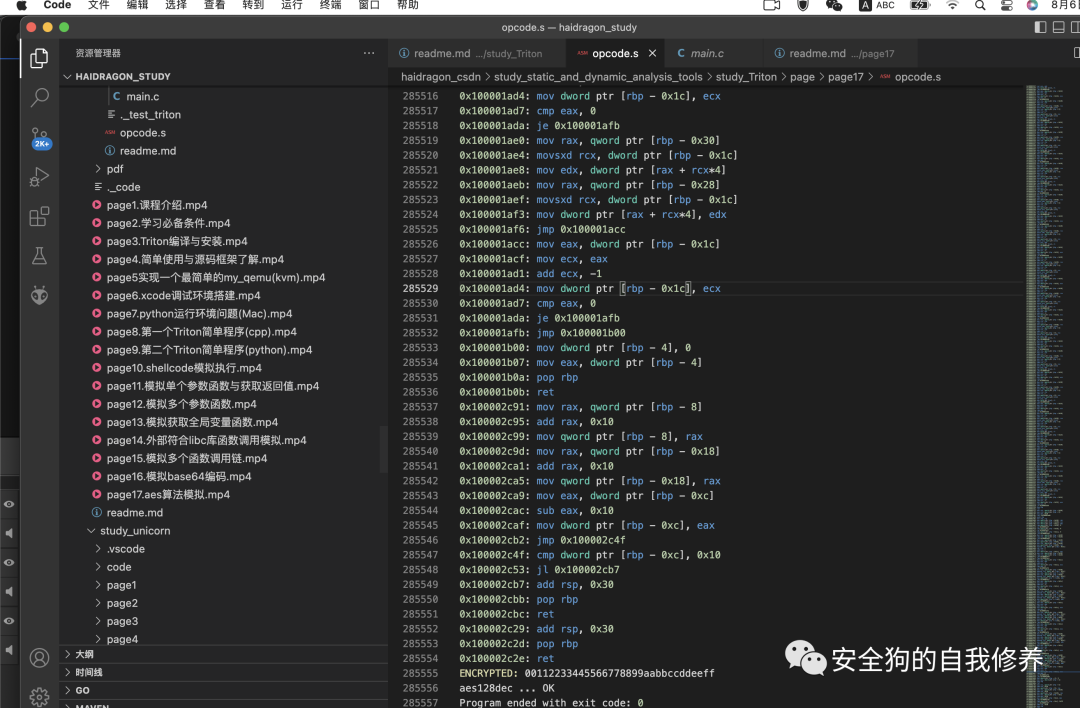Viewport: 1080px width, 708px height.
Task: Open the Search view in activity bar
Action: tap(39, 97)
